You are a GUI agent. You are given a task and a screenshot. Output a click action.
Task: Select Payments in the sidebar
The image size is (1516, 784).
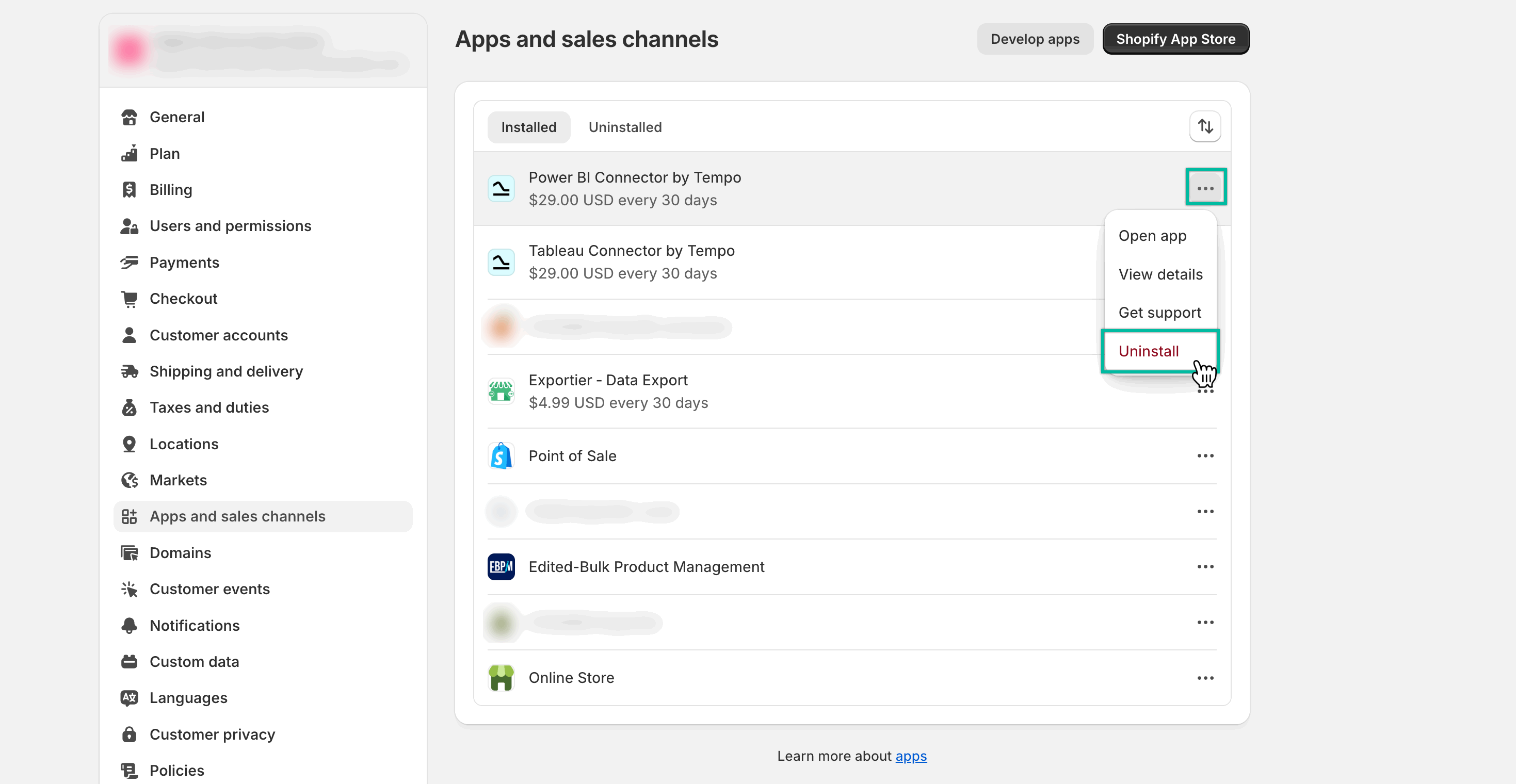point(184,263)
